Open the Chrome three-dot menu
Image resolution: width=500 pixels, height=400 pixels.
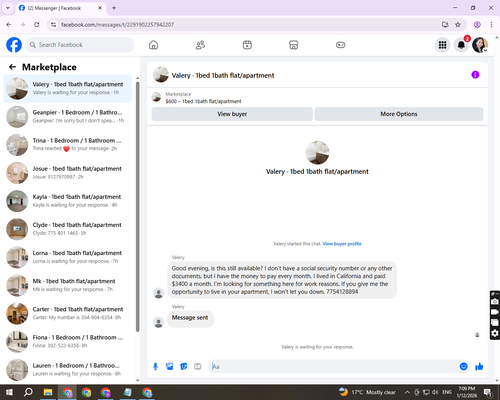[x=491, y=25]
